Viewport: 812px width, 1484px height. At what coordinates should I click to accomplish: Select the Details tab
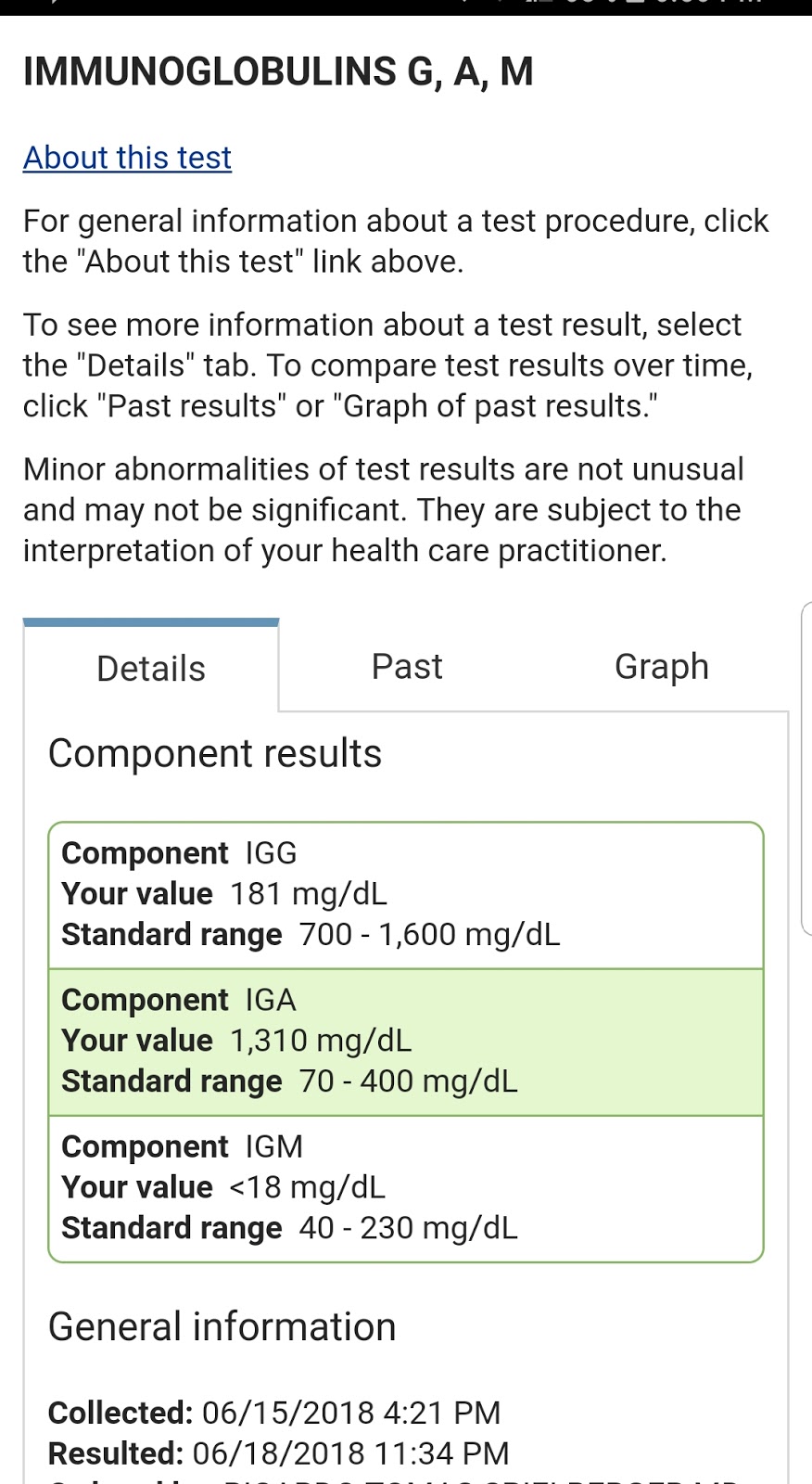pos(151,668)
